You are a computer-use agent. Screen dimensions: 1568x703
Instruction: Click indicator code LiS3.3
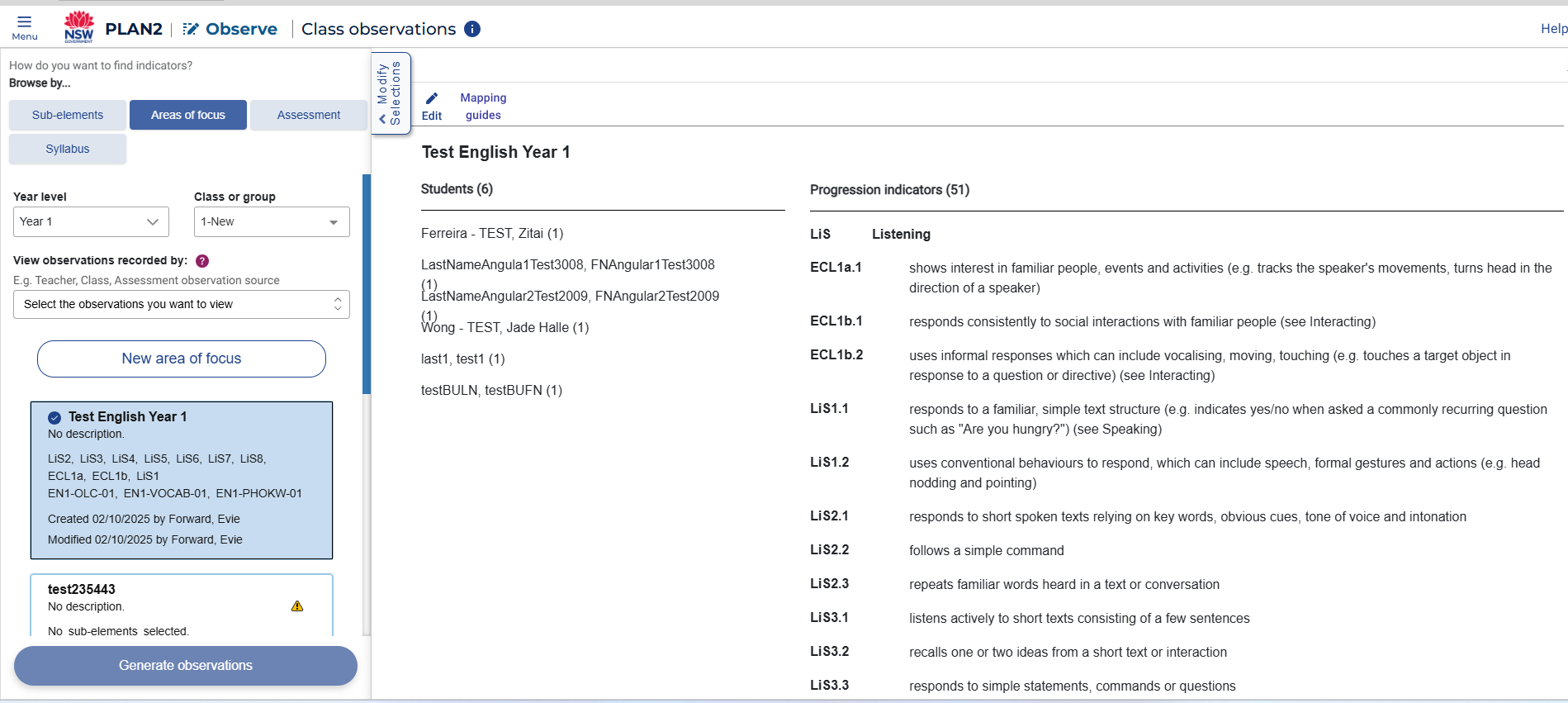829,686
